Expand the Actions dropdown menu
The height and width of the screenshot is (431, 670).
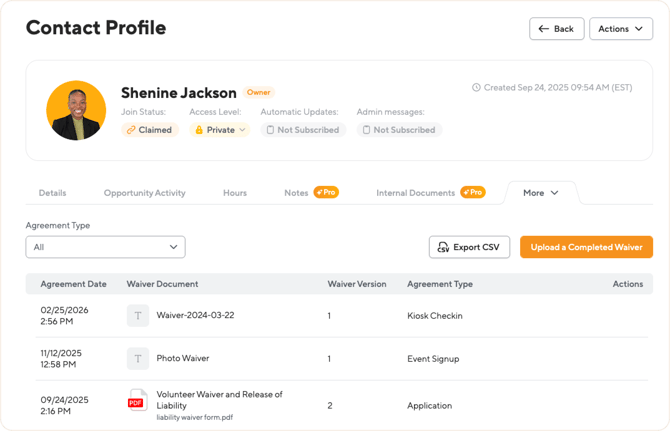coord(620,29)
